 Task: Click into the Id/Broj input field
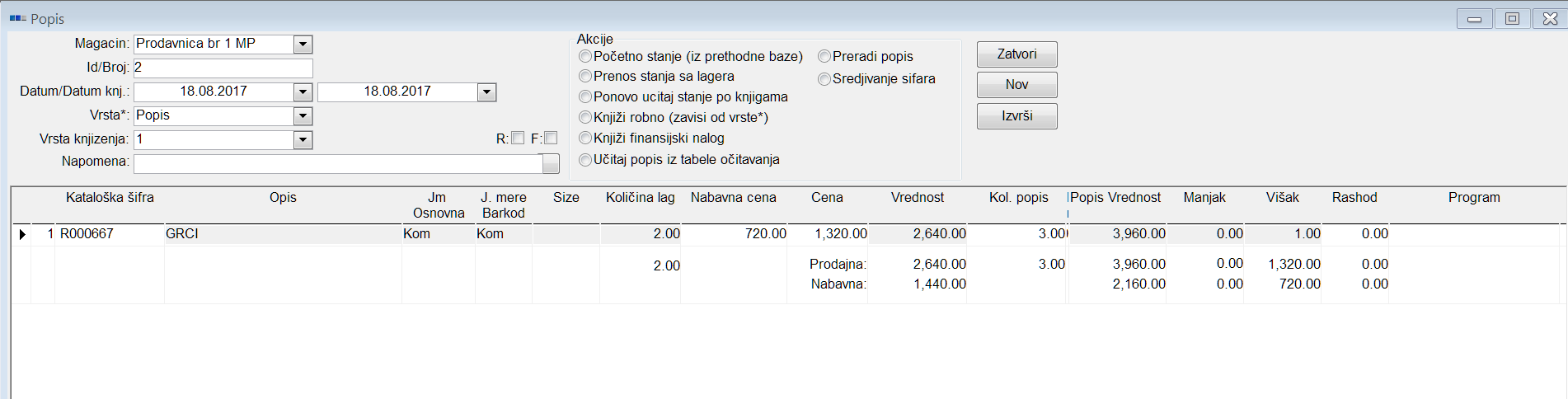223,68
